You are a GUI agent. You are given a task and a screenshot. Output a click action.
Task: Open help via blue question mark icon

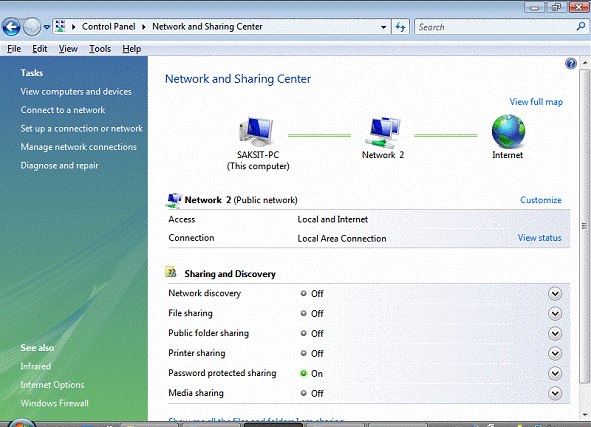pyautogui.click(x=571, y=64)
